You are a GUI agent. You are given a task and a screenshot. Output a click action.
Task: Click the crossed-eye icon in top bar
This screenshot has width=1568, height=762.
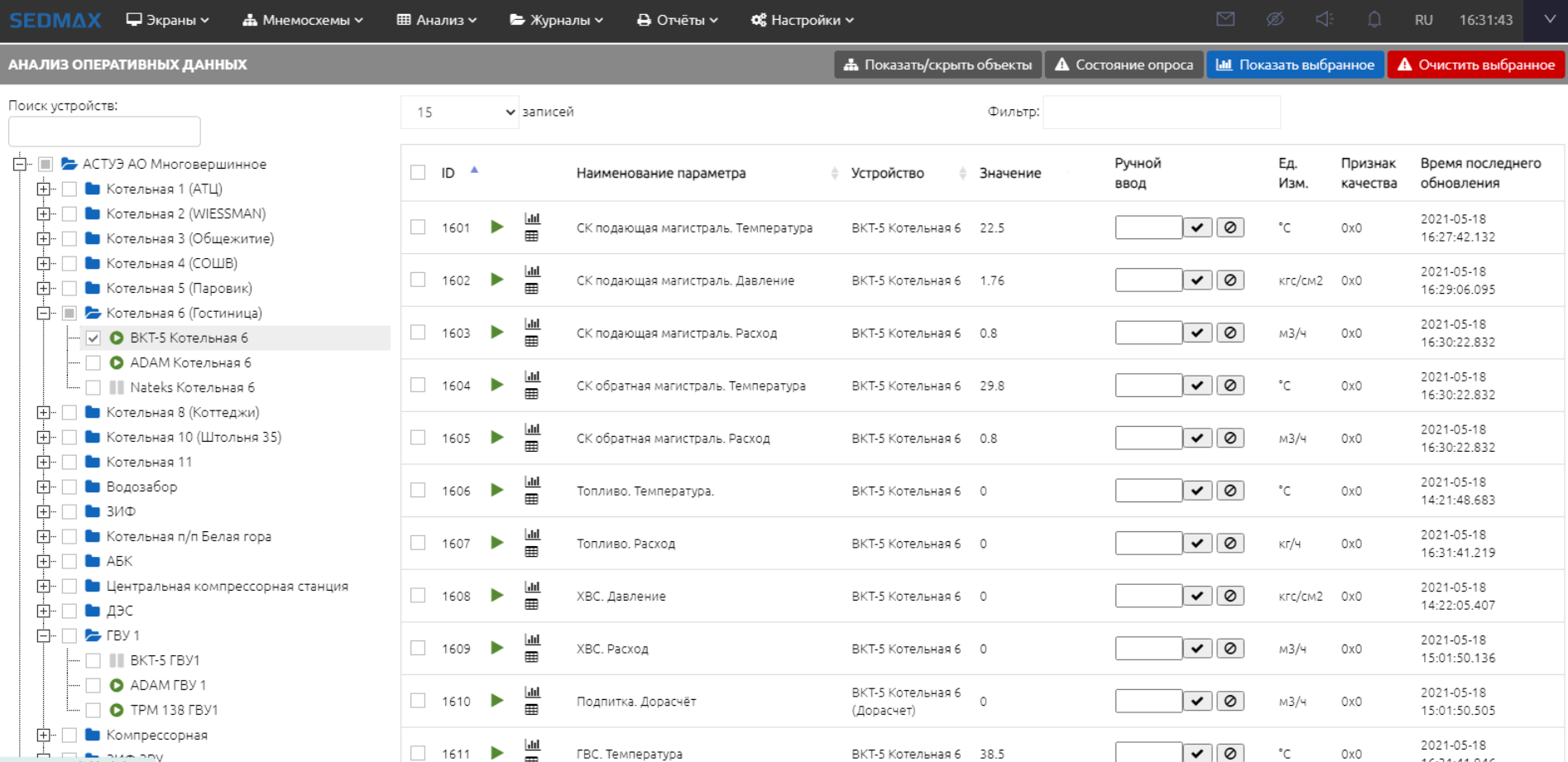(1275, 19)
